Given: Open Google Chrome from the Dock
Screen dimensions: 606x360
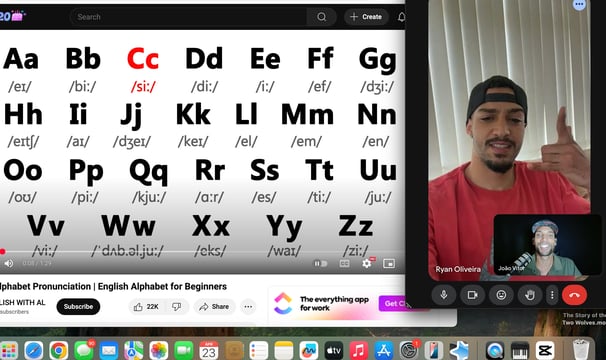Looking at the screenshot, I should click(x=58, y=351).
